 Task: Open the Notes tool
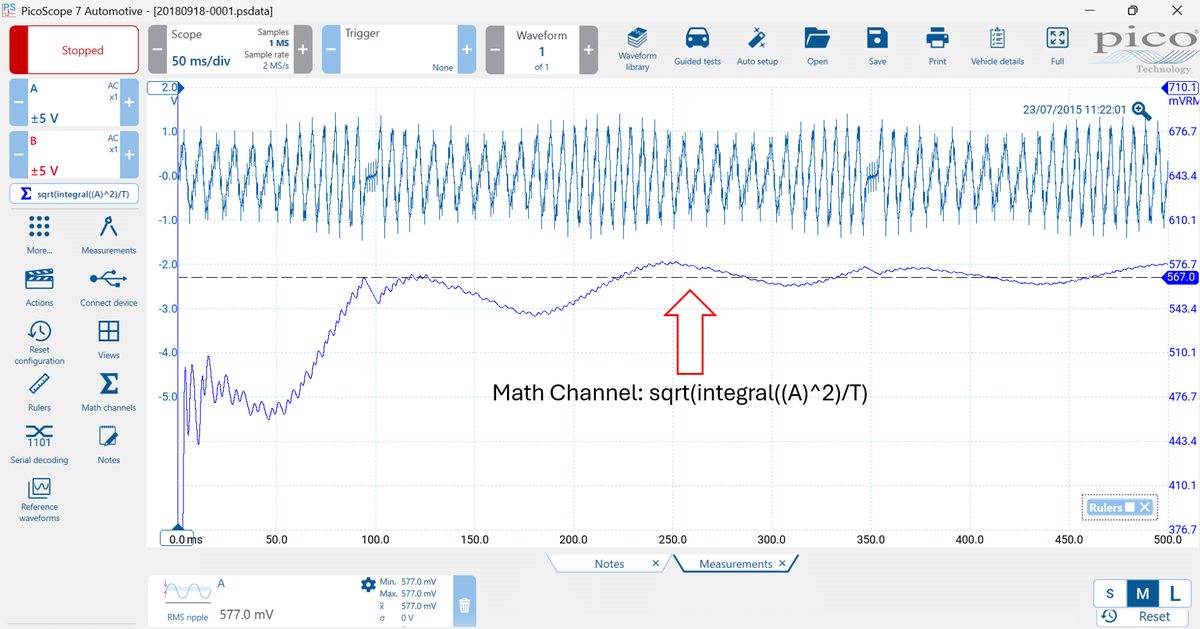pos(109,445)
